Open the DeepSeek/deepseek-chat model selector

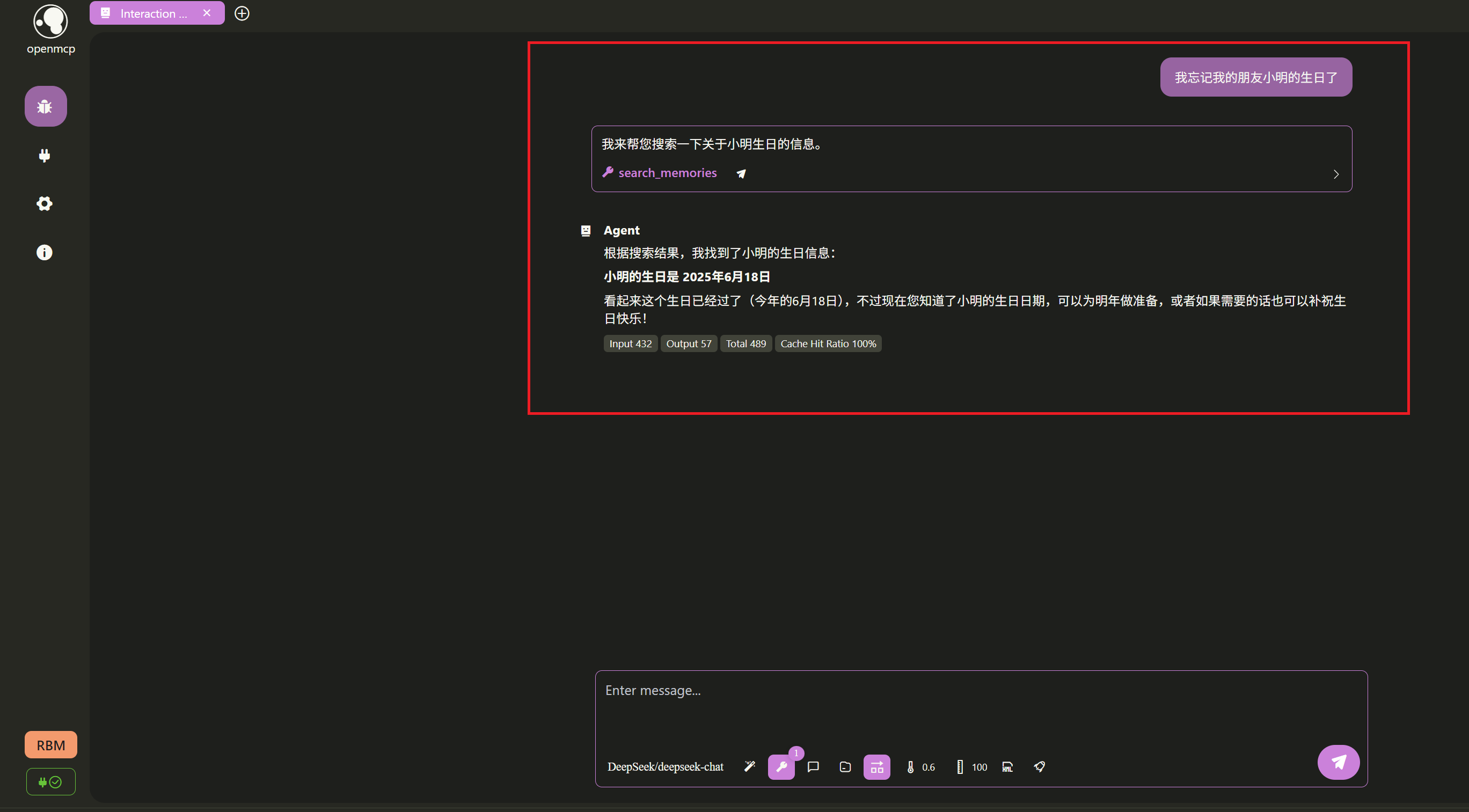665,766
